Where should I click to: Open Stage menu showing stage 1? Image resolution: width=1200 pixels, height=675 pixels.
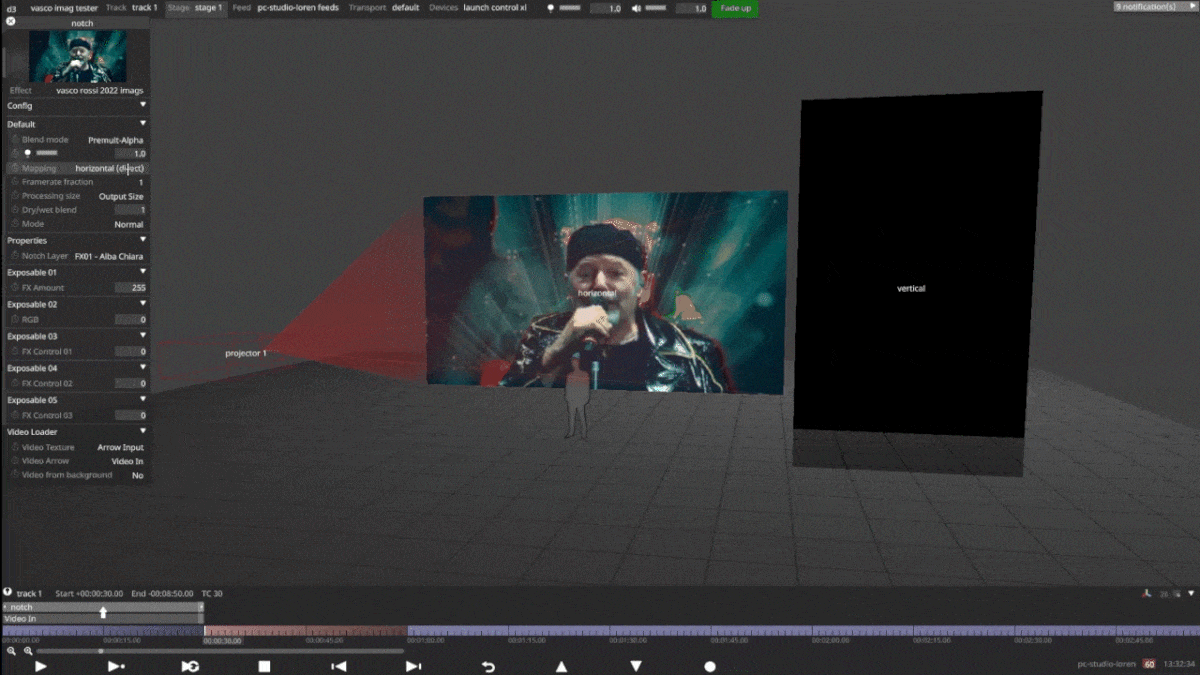tap(196, 7)
